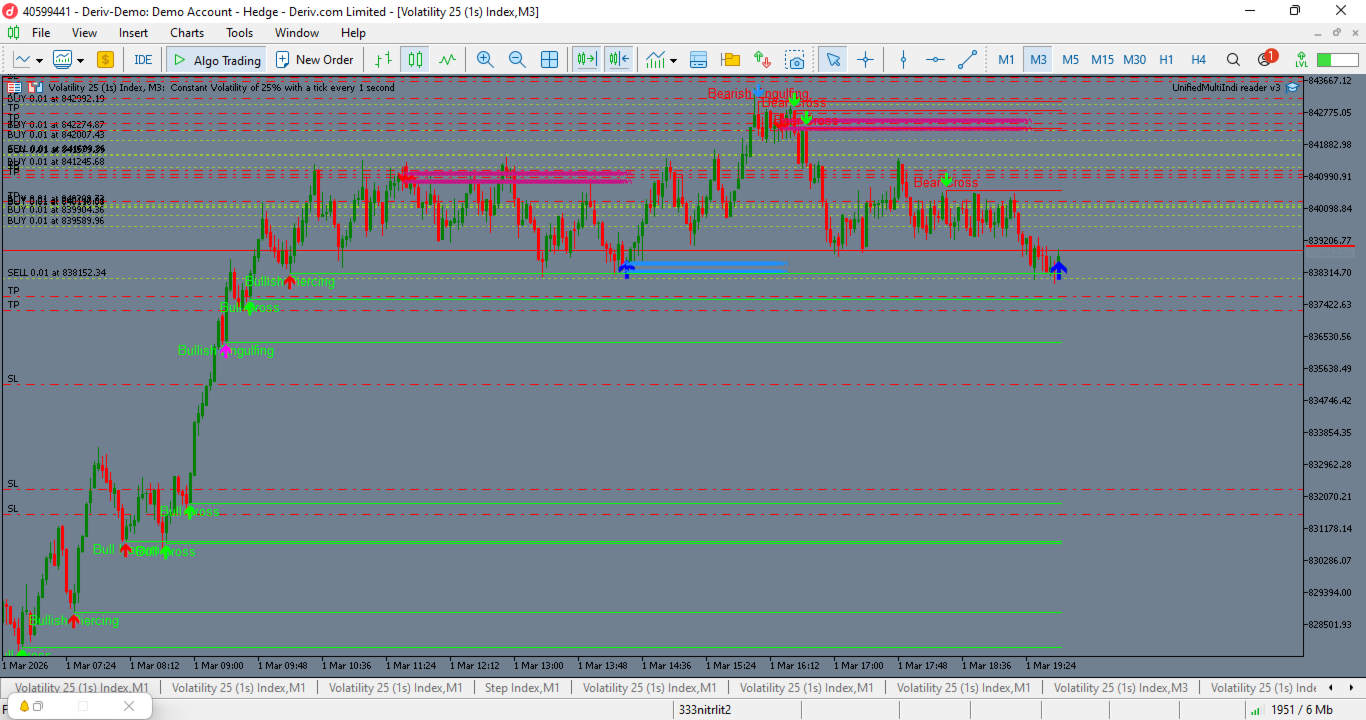This screenshot has width=1366, height=720.
Task: Save chart screenshot with camera icon
Action: 795,60
